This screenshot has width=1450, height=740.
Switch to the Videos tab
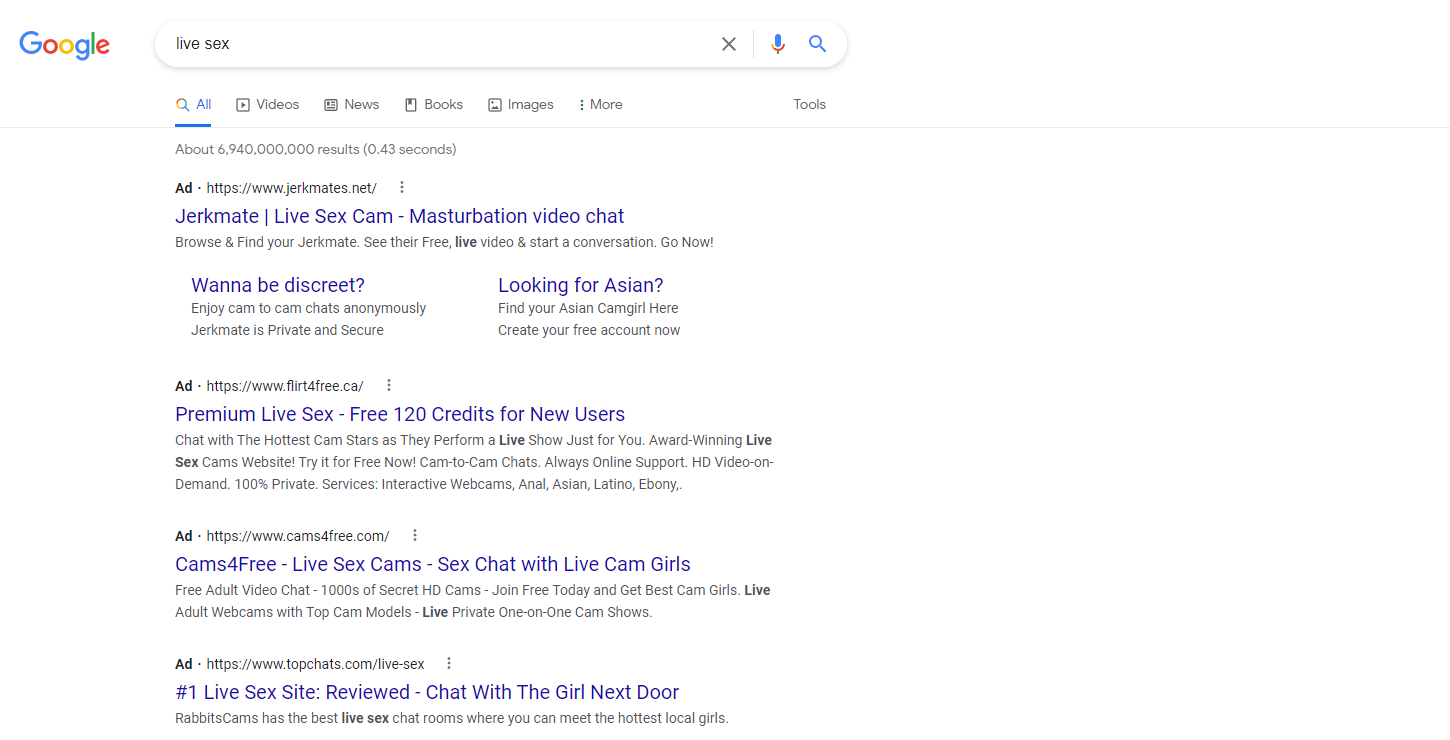point(268,105)
